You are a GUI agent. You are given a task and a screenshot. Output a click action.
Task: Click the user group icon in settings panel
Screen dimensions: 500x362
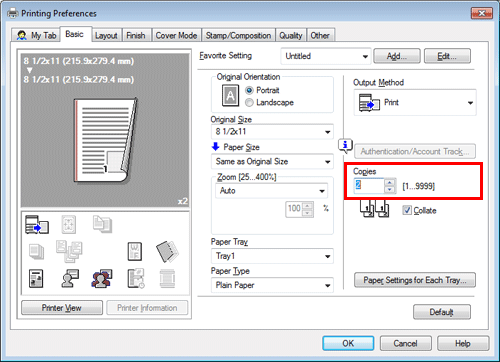[x=102, y=279]
